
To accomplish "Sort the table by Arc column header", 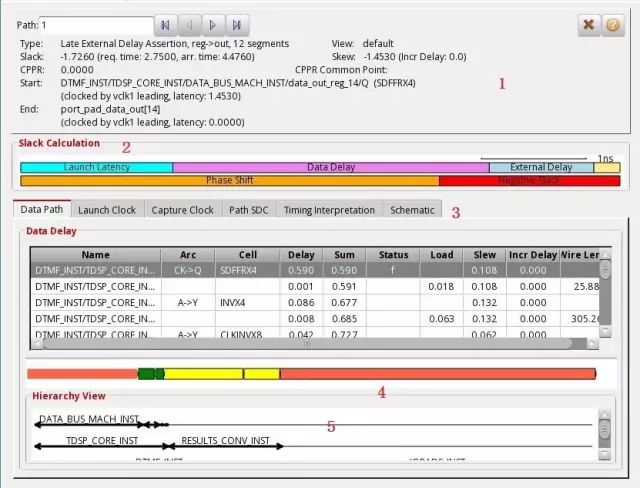I will pos(188,255).
